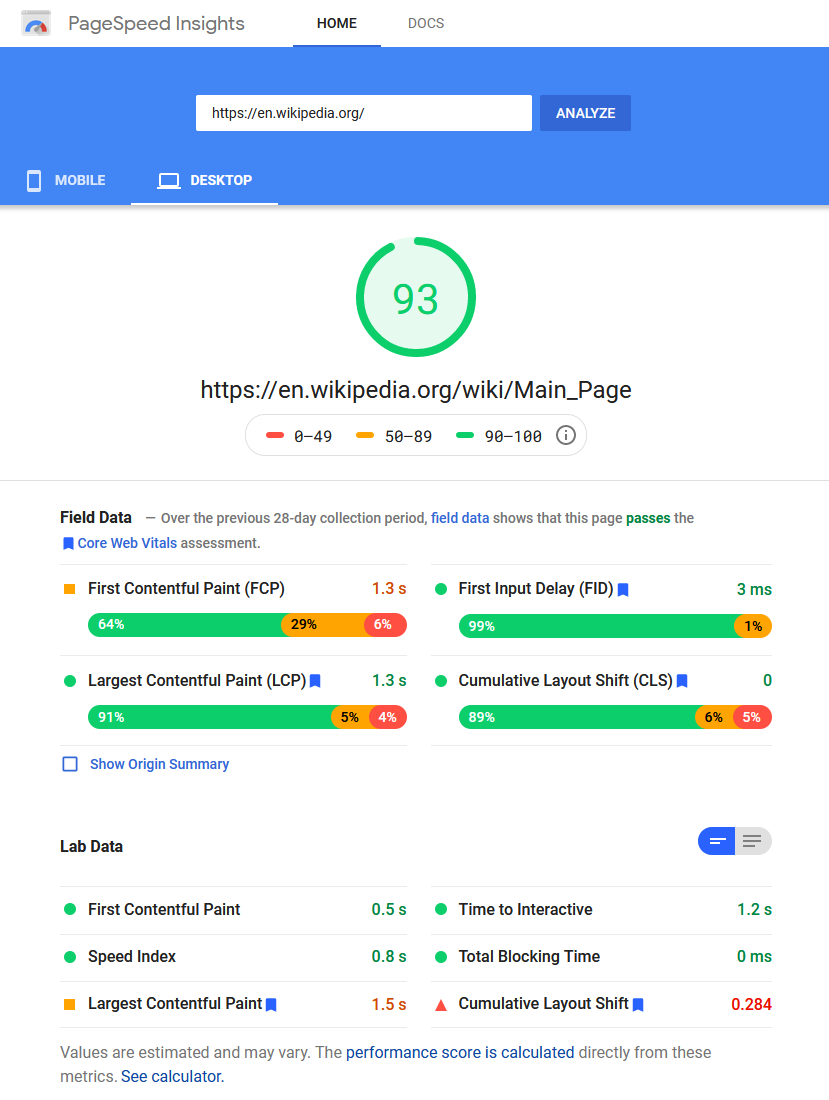Click the field Cumulative Layout Shift (CLS) bookmark icon
Screen dimensions: 829x1100
[x=682, y=681]
